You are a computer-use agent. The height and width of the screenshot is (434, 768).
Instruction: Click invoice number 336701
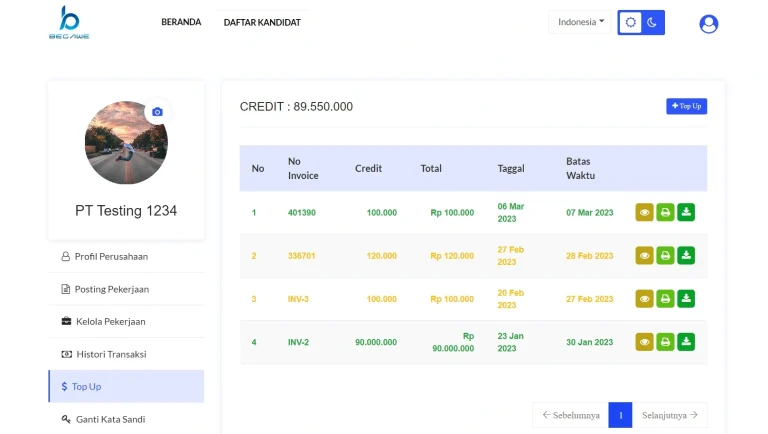click(302, 256)
